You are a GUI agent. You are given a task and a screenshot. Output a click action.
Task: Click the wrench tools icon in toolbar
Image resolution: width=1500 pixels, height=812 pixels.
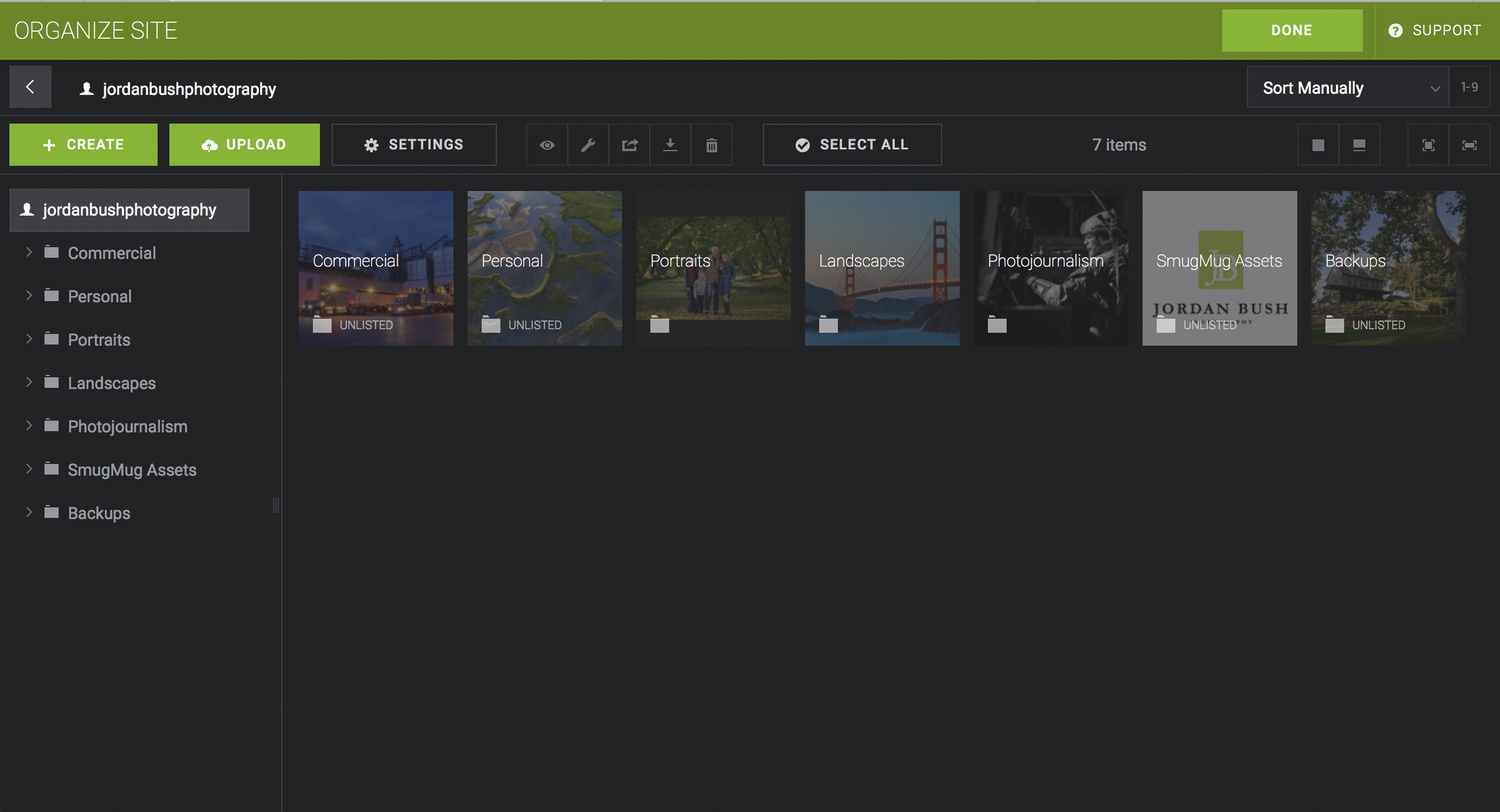pos(588,145)
